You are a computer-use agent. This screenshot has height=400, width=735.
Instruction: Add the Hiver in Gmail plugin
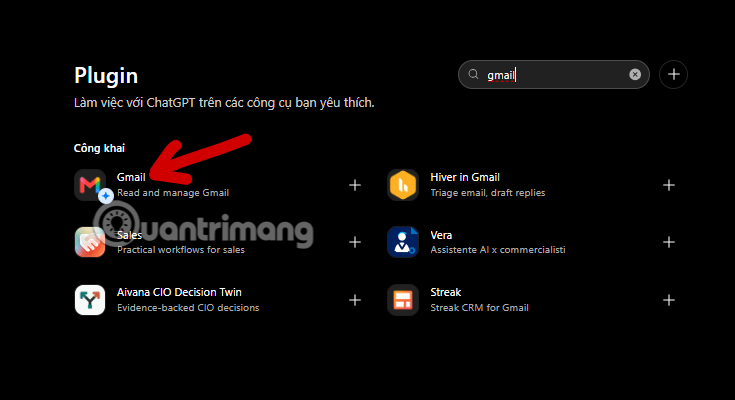669,185
